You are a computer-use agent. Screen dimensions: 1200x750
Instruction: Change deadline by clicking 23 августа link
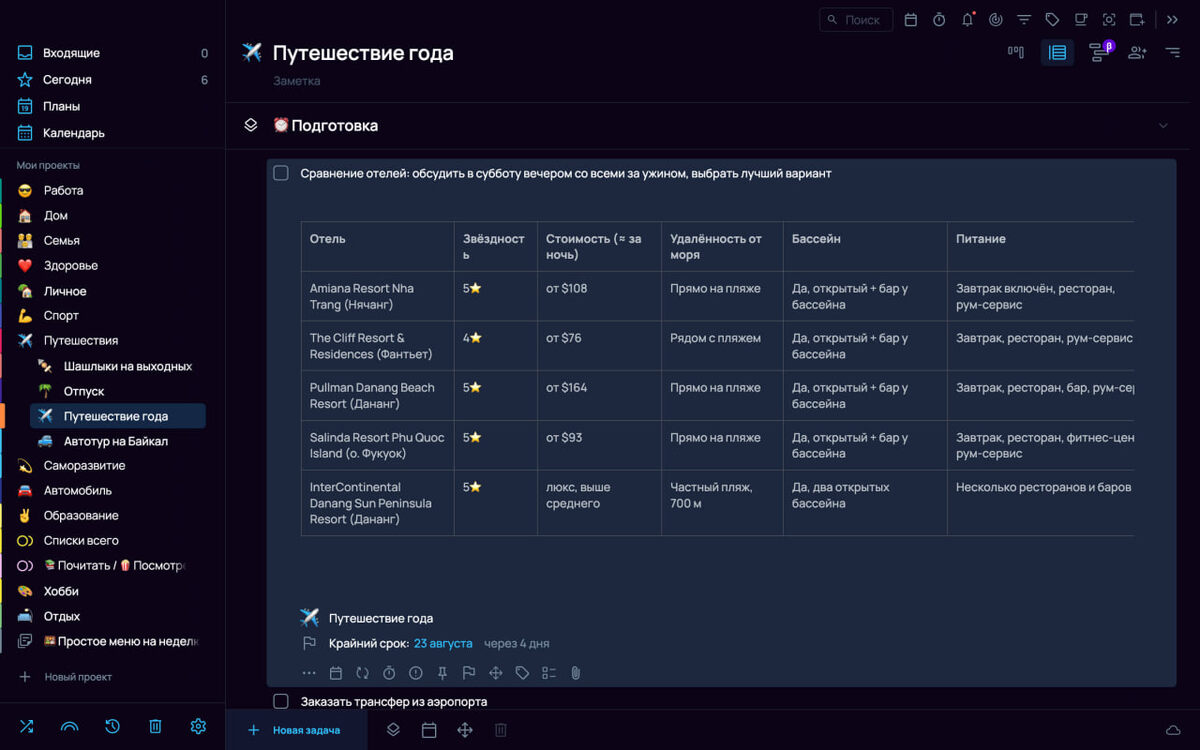tap(442, 643)
